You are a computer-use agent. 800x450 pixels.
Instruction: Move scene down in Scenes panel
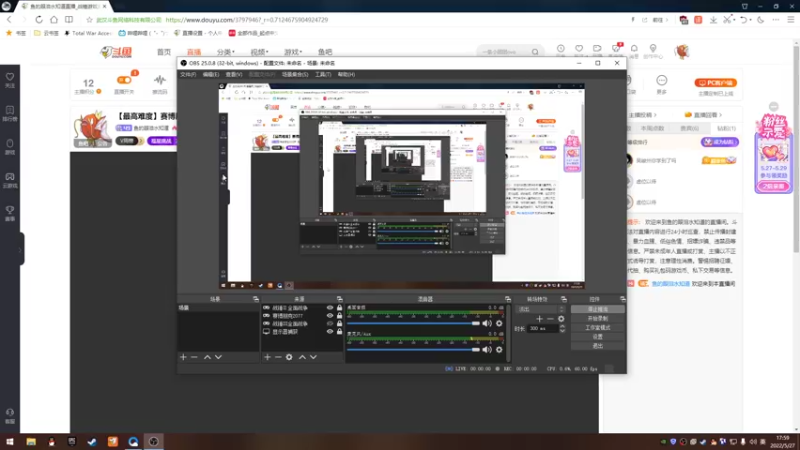click(x=218, y=357)
